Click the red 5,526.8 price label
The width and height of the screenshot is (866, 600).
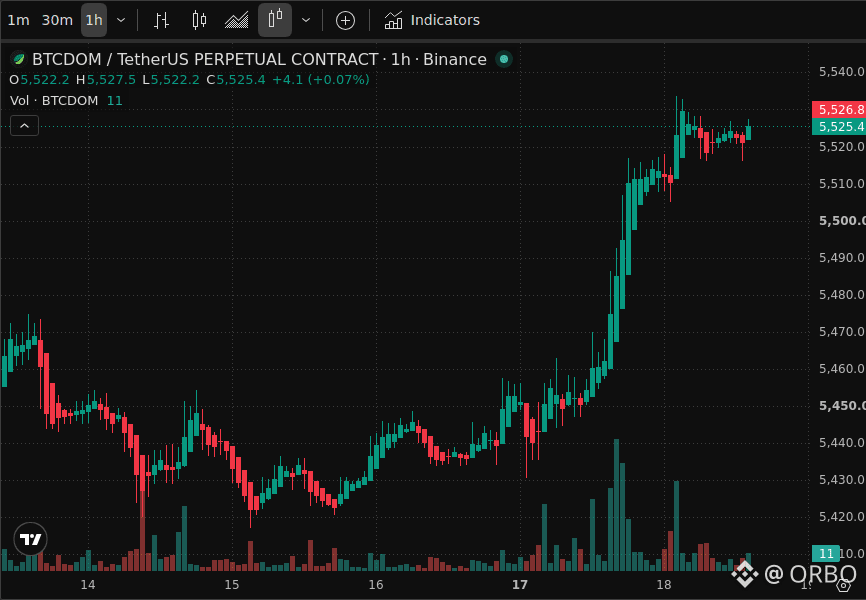(x=839, y=109)
